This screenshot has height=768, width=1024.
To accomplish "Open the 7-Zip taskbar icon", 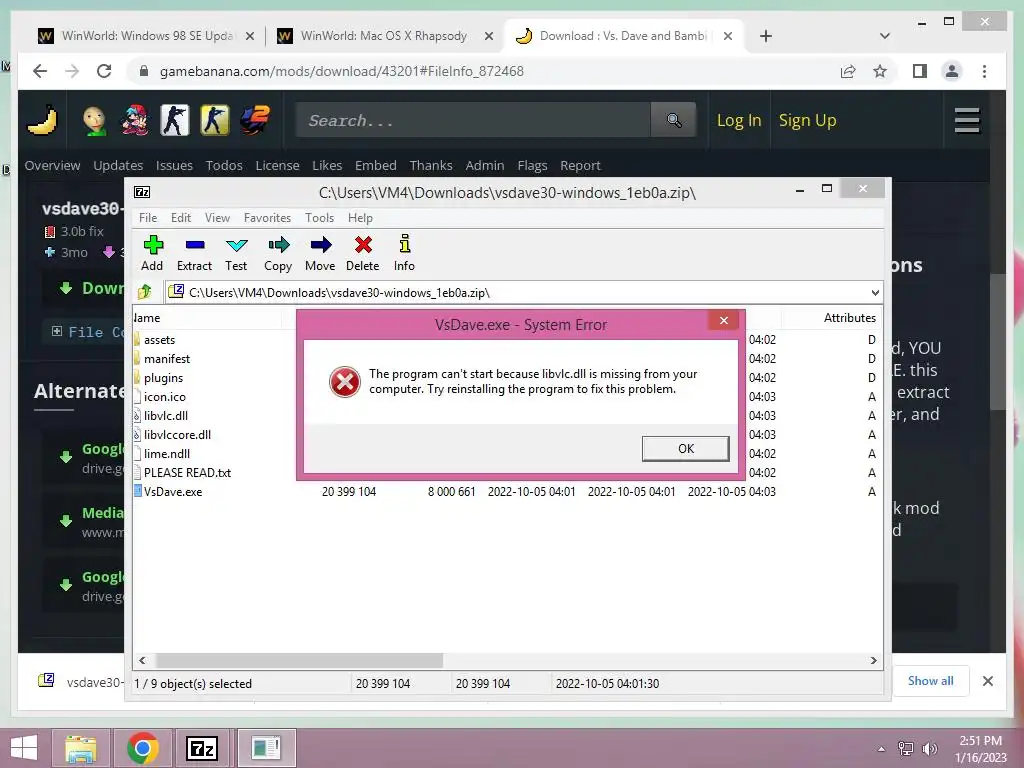I will [202, 748].
